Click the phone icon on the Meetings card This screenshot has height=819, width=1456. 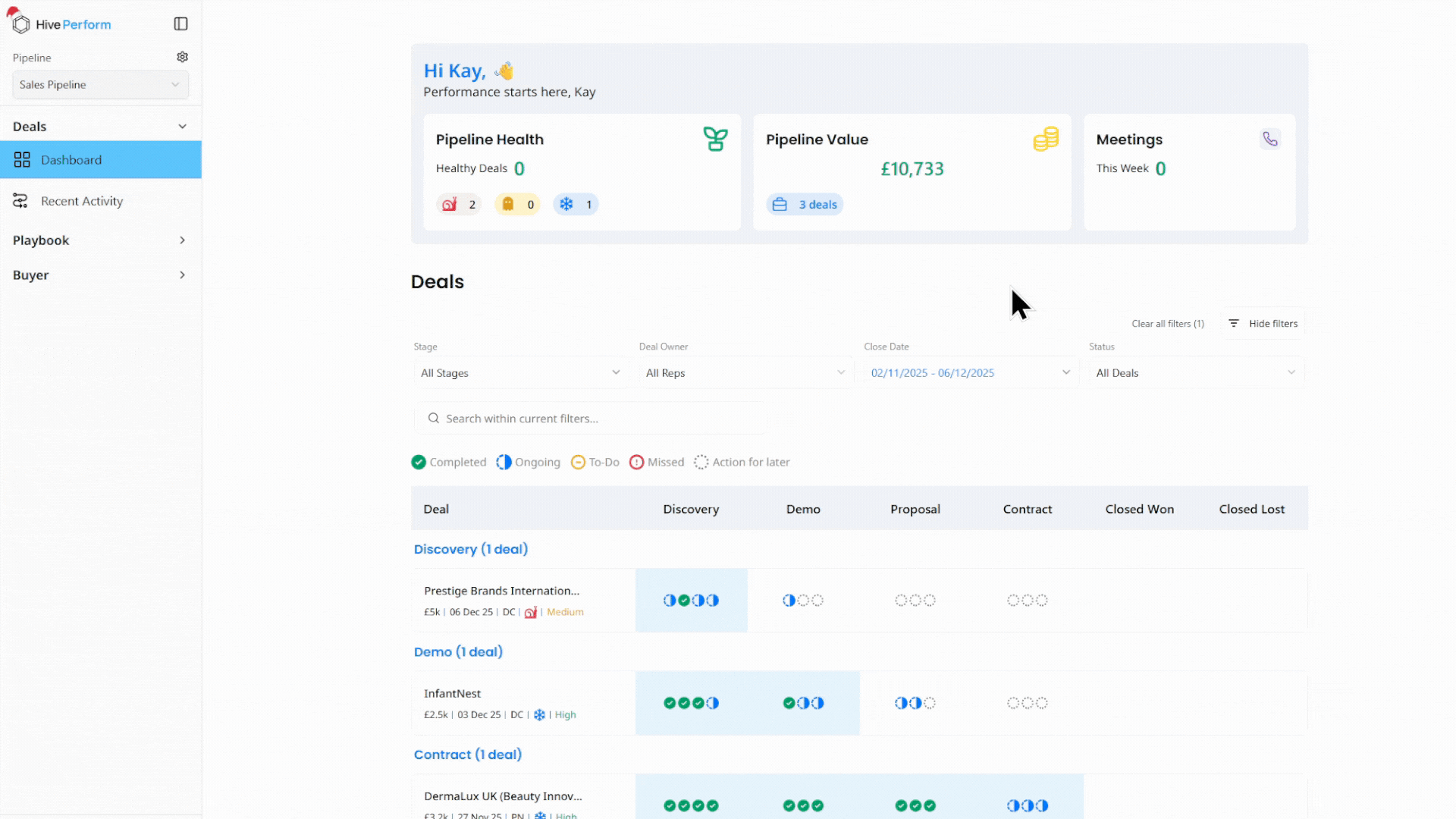pos(1270,139)
